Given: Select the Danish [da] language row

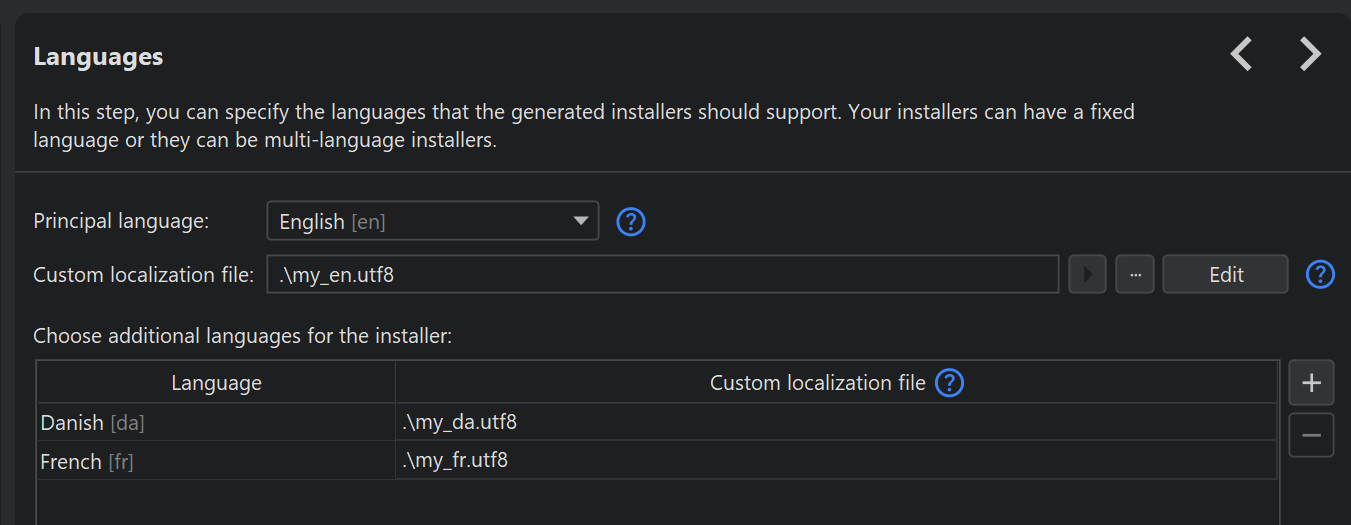Looking at the screenshot, I should tap(215, 423).
